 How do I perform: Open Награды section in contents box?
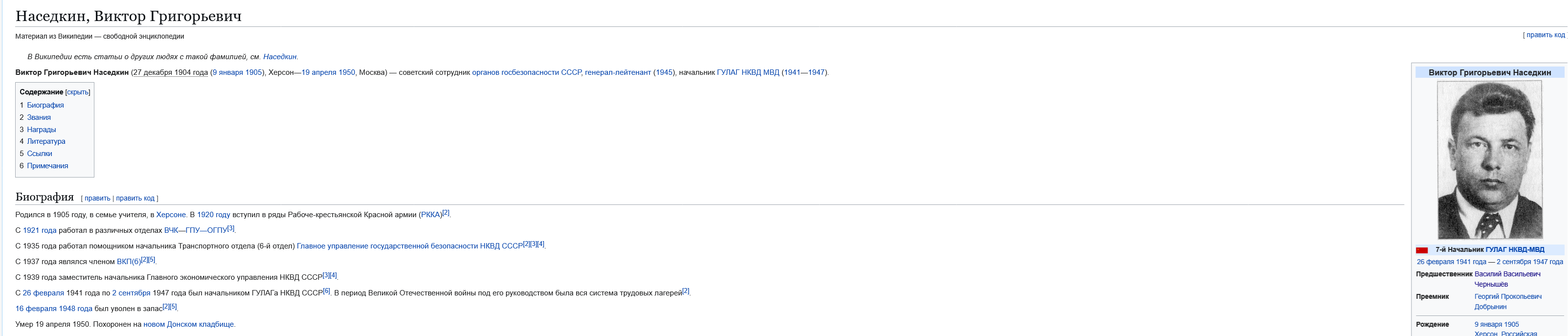(42, 130)
